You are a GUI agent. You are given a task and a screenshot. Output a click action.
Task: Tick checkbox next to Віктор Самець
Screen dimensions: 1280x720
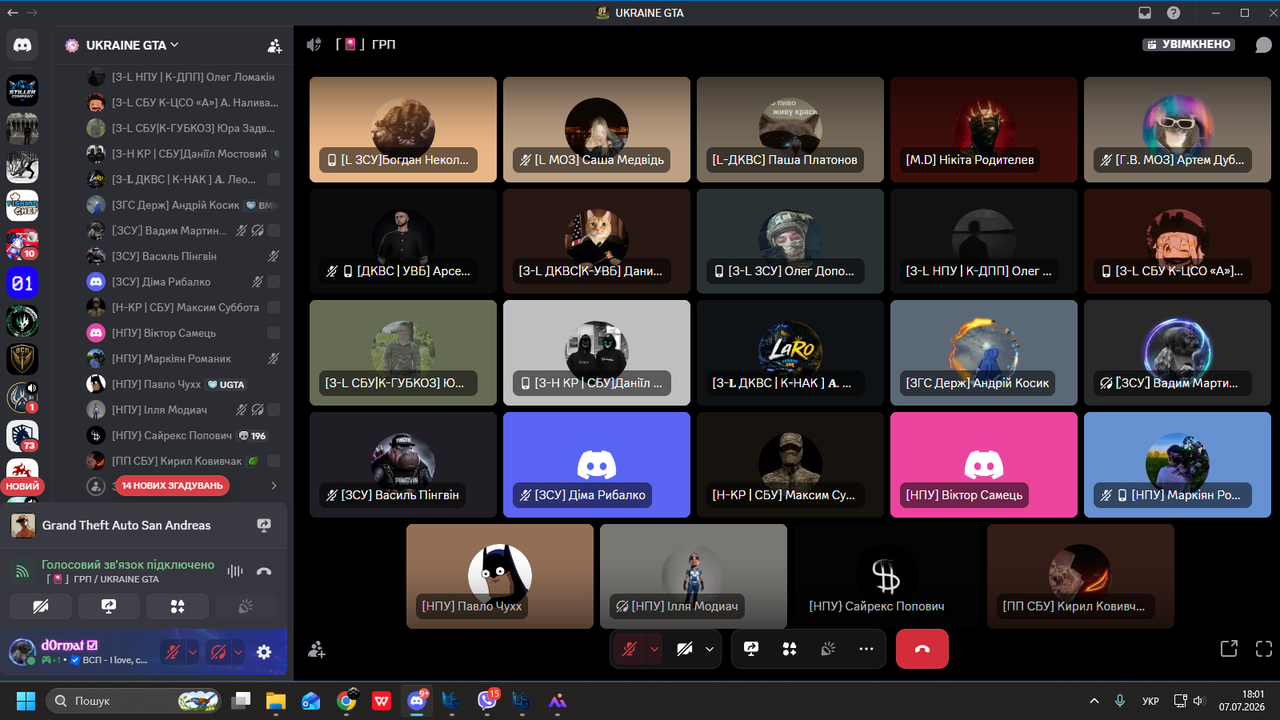tap(274, 333)
